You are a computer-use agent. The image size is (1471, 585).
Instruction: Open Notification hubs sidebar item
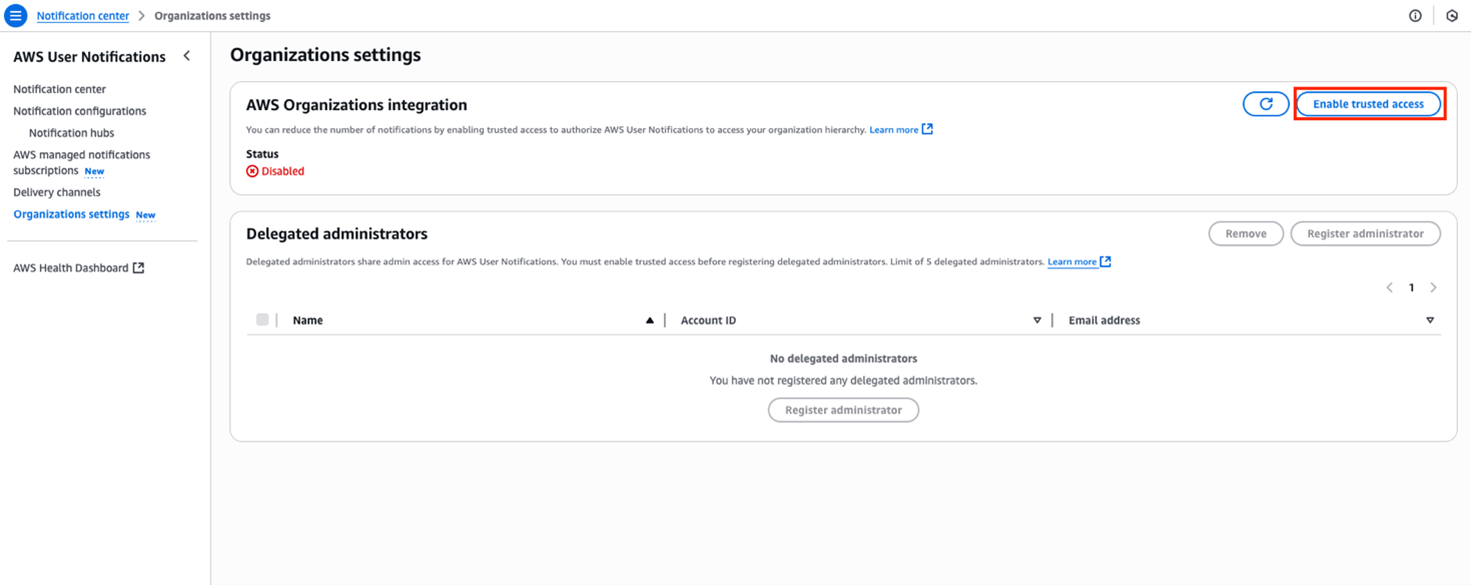(x=71, y=133)
